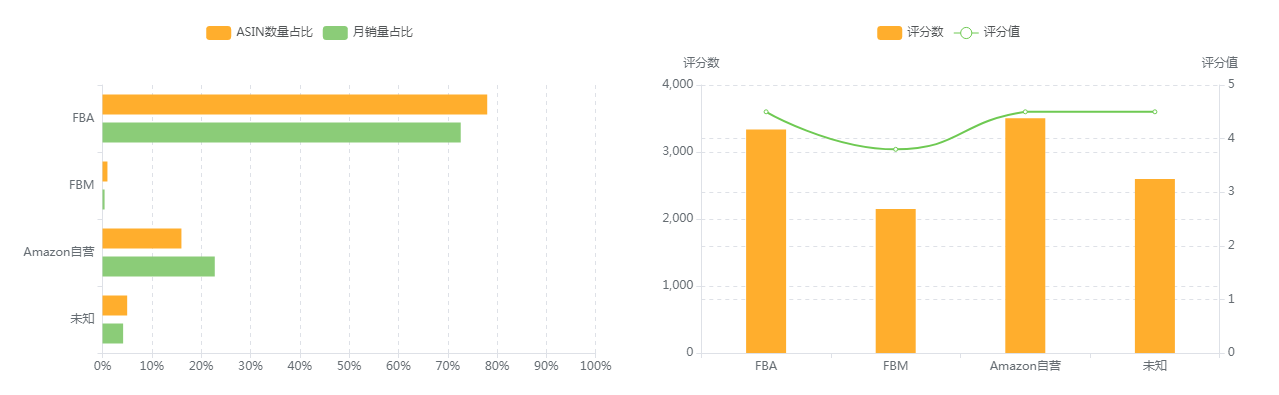Click the green 月销量占比 legend swatch

[x=334, y=32]
